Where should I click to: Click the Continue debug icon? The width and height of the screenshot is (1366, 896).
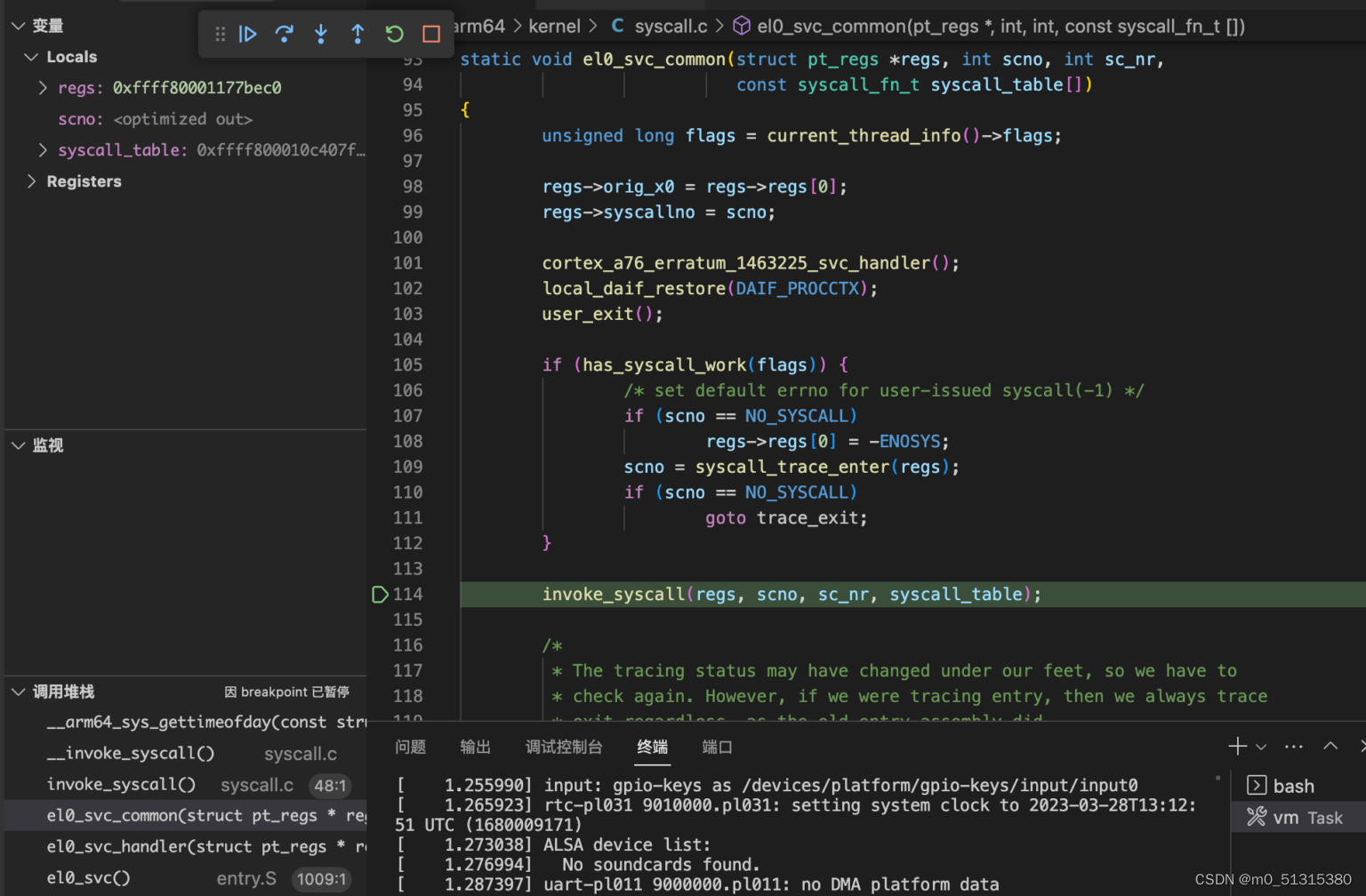point(247,34)
